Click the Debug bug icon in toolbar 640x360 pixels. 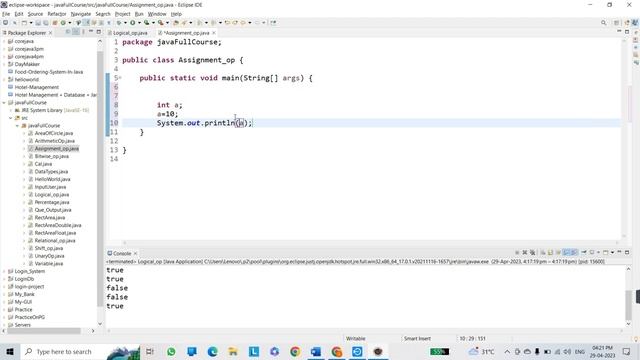[x=118, y=23]
